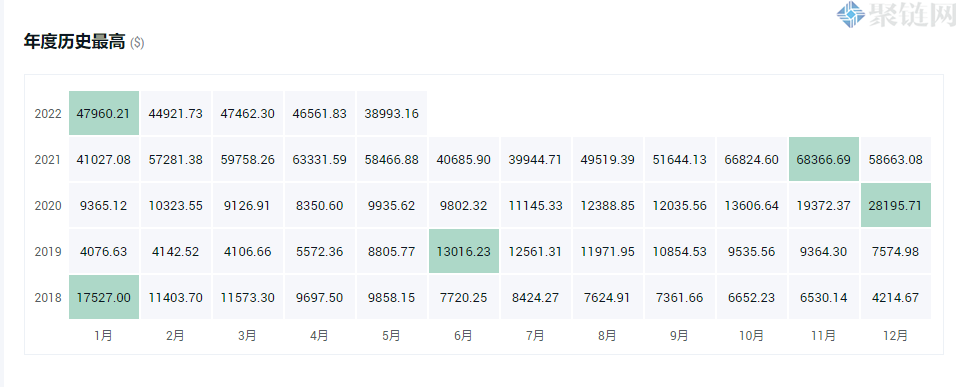Click the highlighted 28195.71 cell

point(896,205)
